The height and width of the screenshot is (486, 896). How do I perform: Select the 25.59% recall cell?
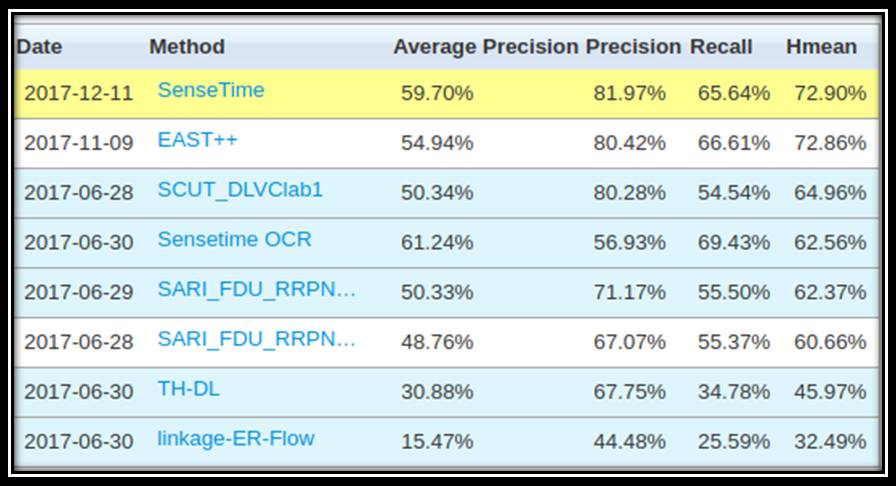[x=734, y=441]
